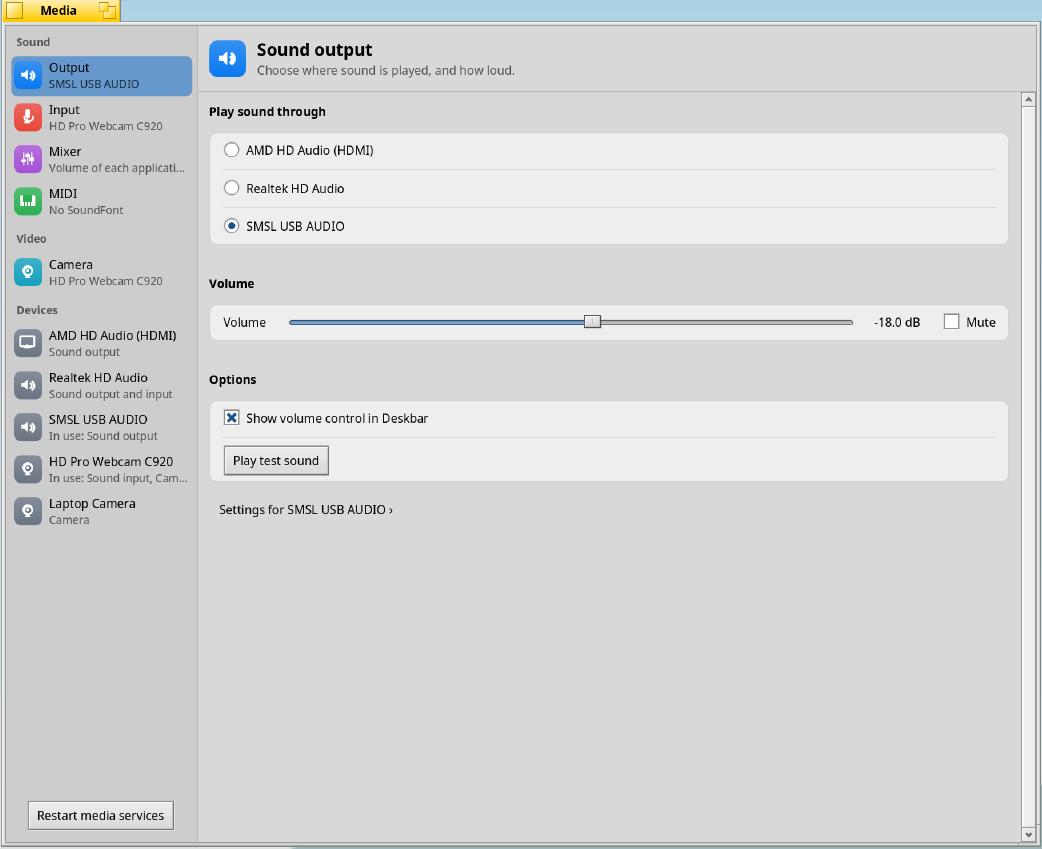The height and width of the screenshot is (849, 1042).
Task: Open the Camera video icon
Action: (x=28, y=272)
